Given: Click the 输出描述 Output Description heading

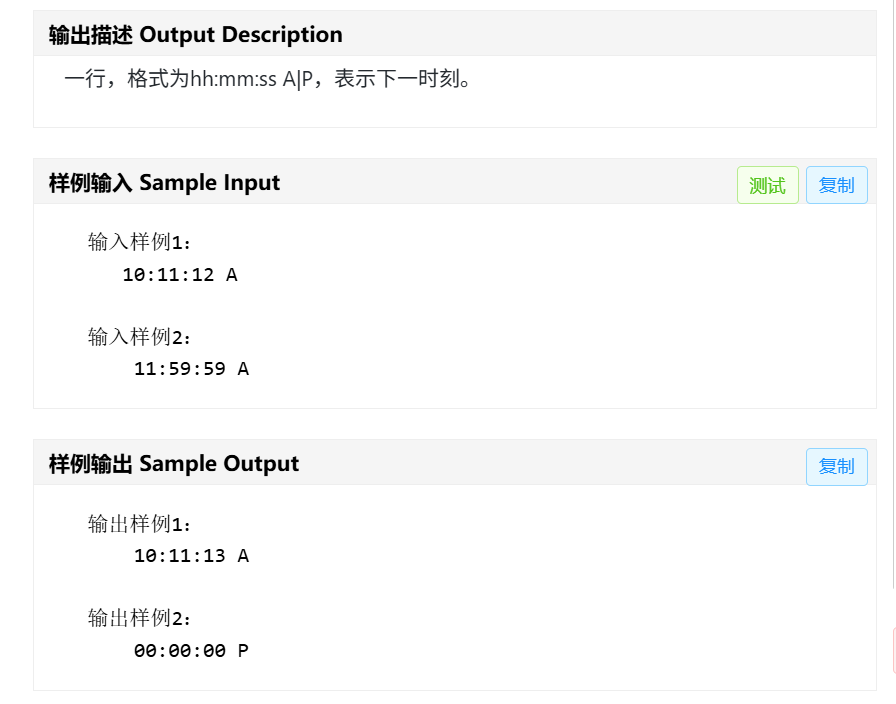Looking at the screenshot, I should tap(195, 35).
